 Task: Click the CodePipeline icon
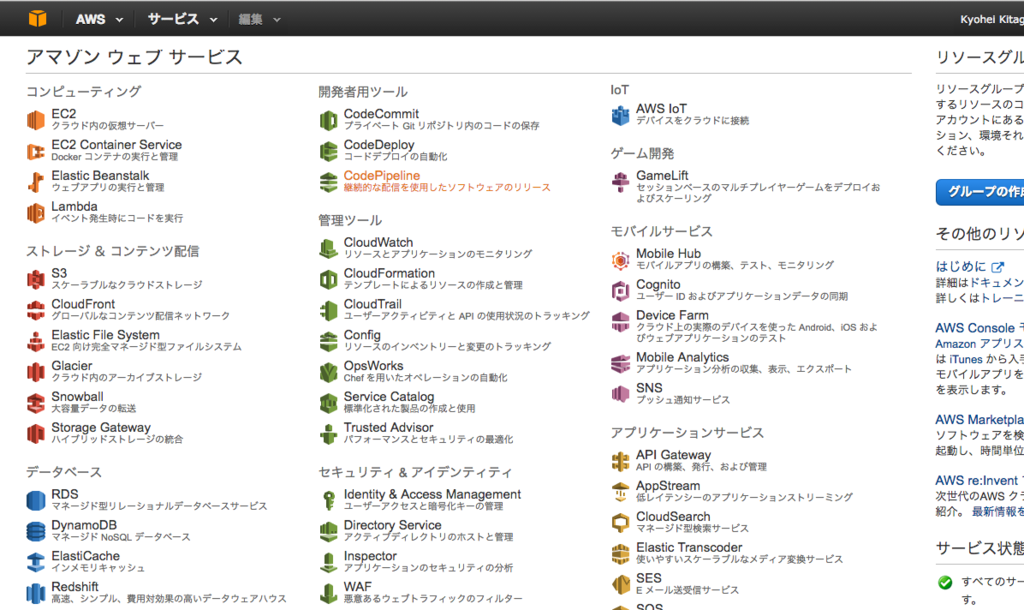pos(328,182)
